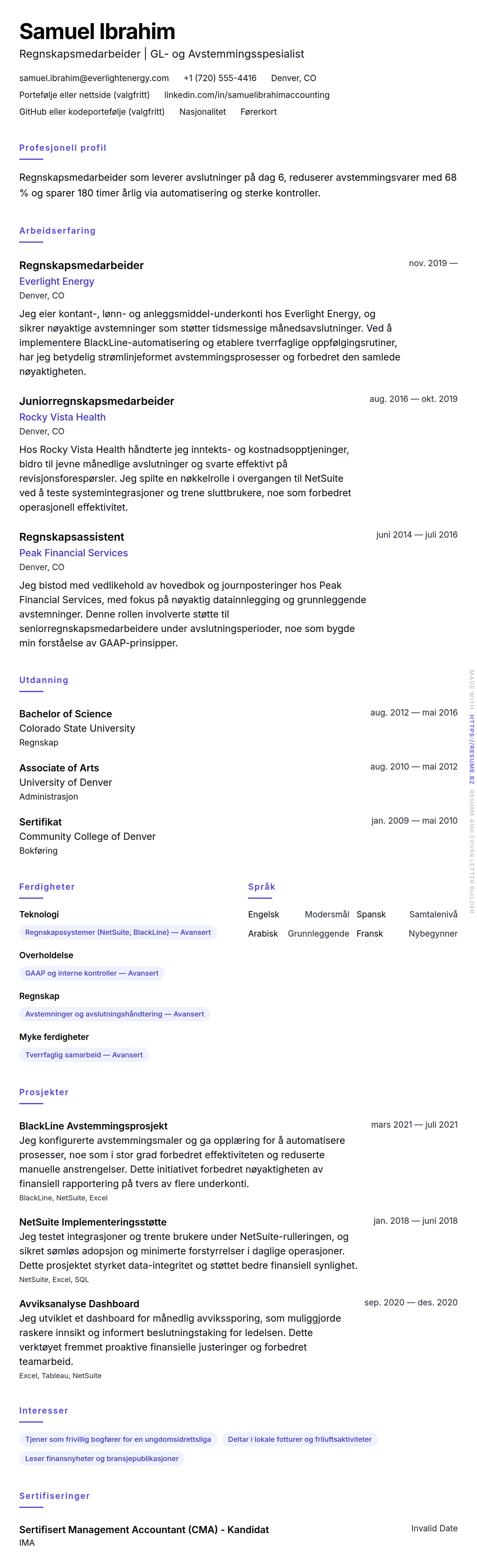Open the Rocky Vista Health company link

(x=62, y=417)
